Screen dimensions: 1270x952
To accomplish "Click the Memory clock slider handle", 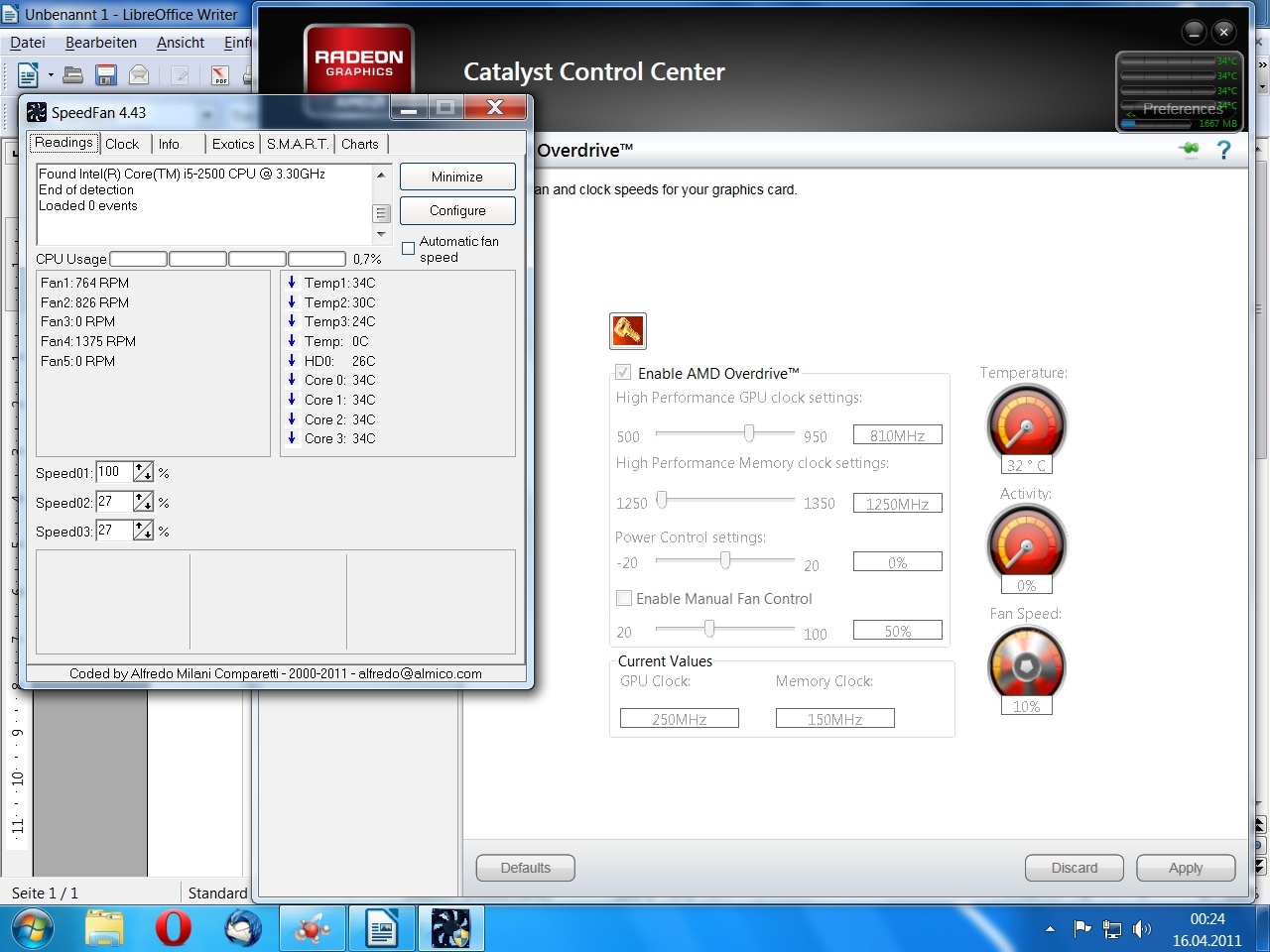I will pos(662,499).
